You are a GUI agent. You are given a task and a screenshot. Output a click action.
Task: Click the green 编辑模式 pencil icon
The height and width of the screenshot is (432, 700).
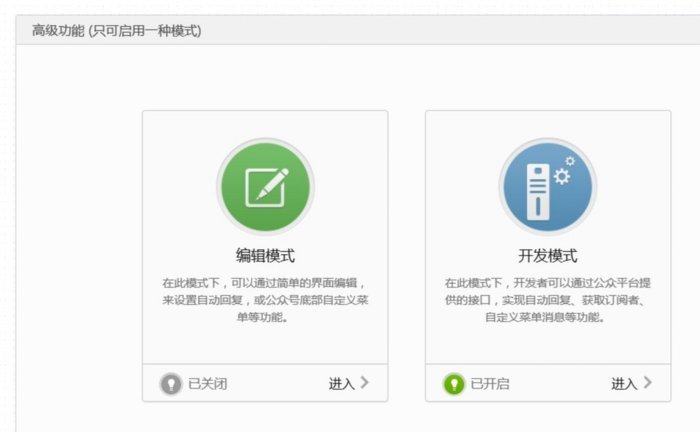coord(266,187)
